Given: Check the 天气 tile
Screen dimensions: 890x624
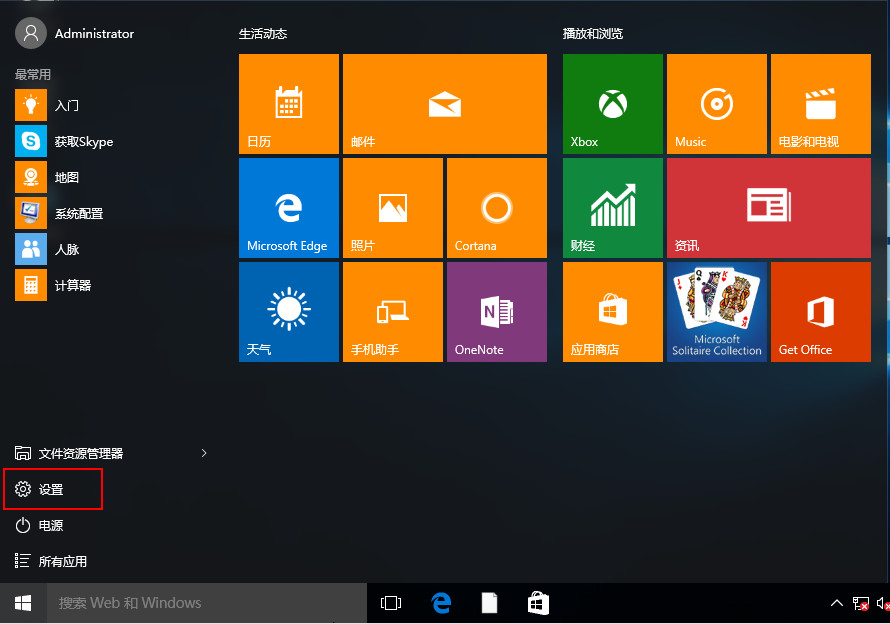Looking at the screenshot, I should click(288, 311).
